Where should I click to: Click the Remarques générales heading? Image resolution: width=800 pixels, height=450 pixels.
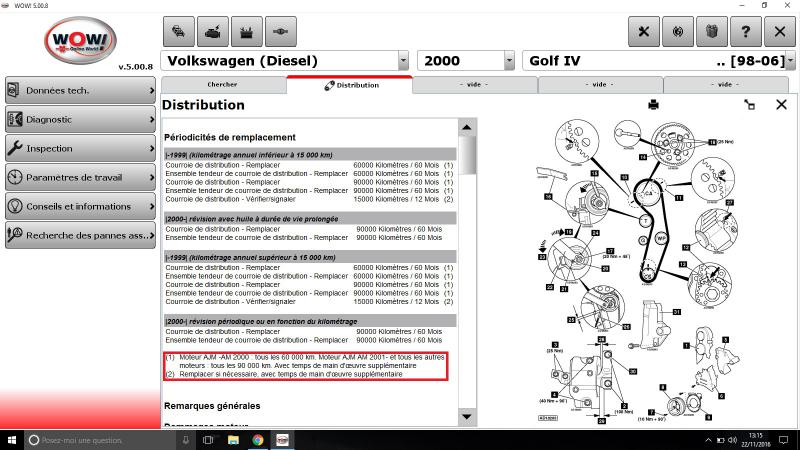[x=212, y=406]
